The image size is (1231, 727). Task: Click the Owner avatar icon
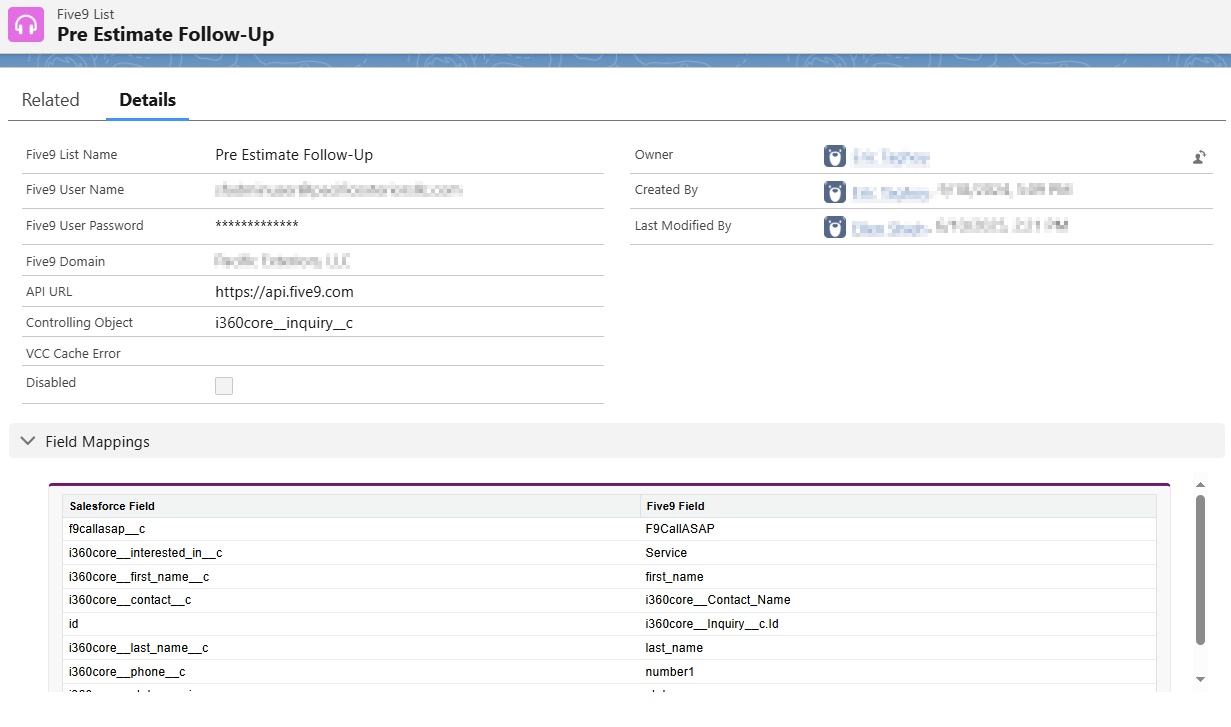(835, 156)
